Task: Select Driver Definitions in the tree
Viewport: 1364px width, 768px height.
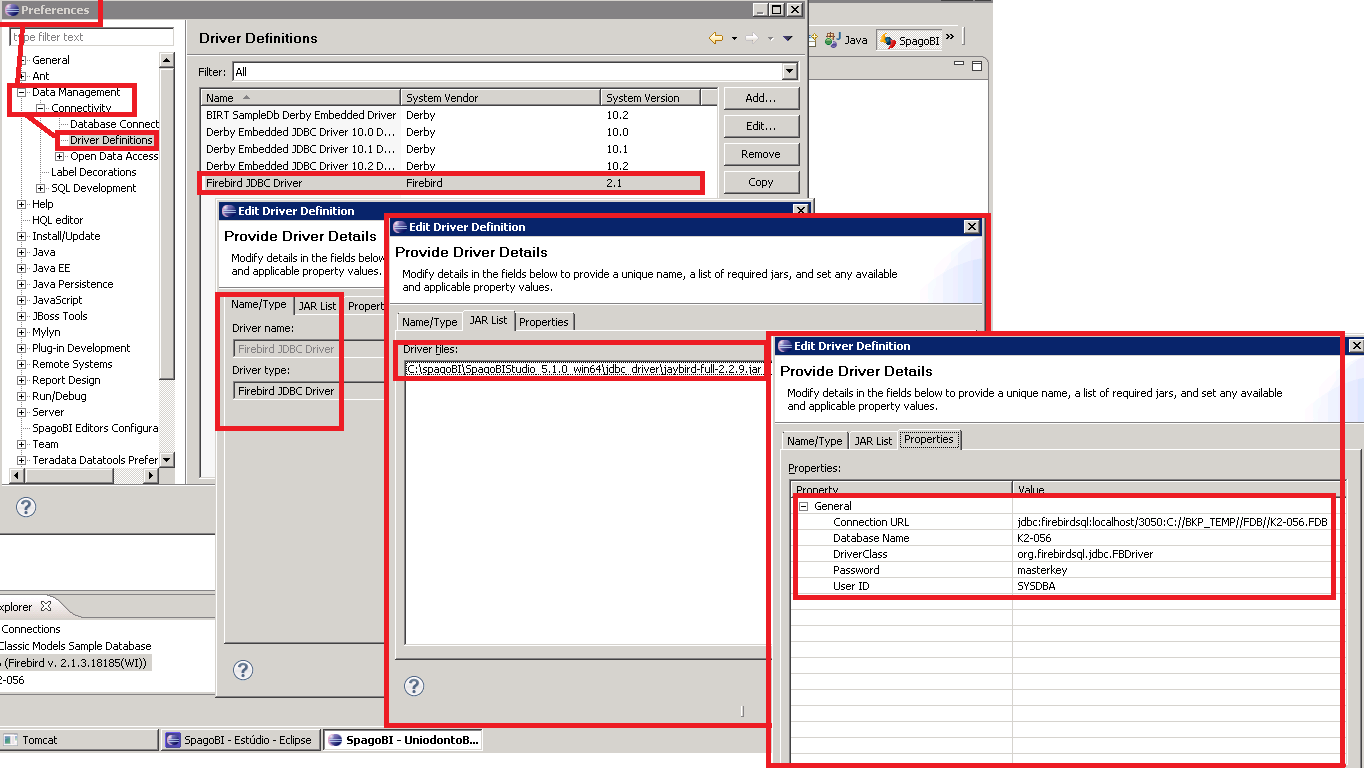Action: tap(111, 140)
